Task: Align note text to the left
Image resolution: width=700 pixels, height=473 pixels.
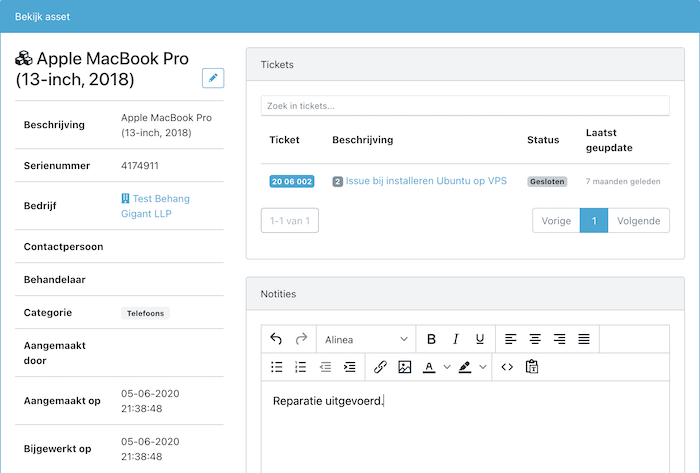Action: coord(511,339)
